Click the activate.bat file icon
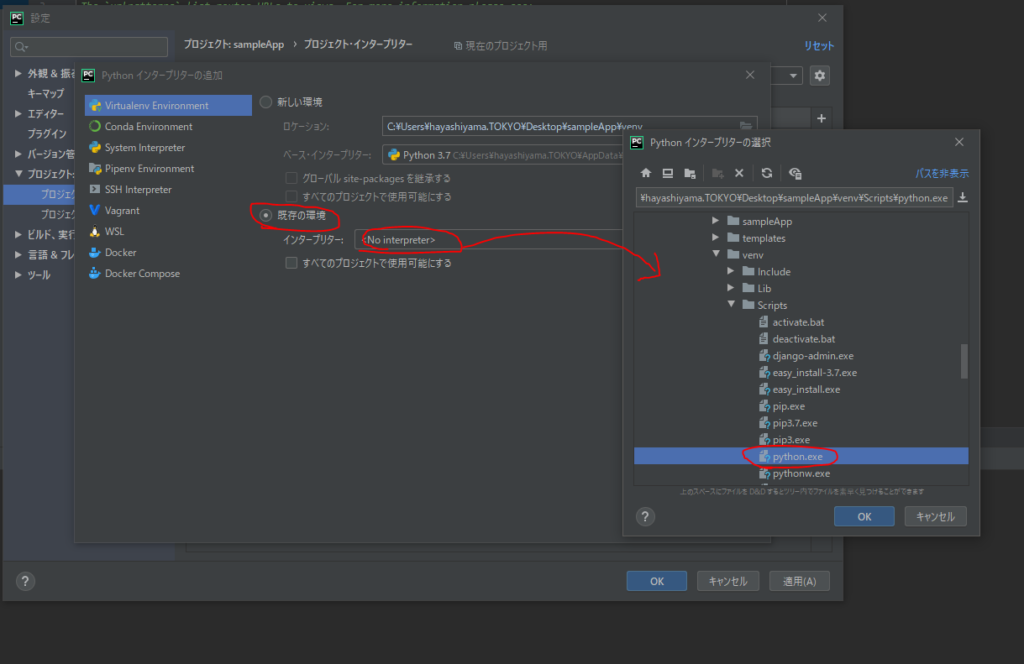This screenshot has width=1024, height=664. [764, 322]
